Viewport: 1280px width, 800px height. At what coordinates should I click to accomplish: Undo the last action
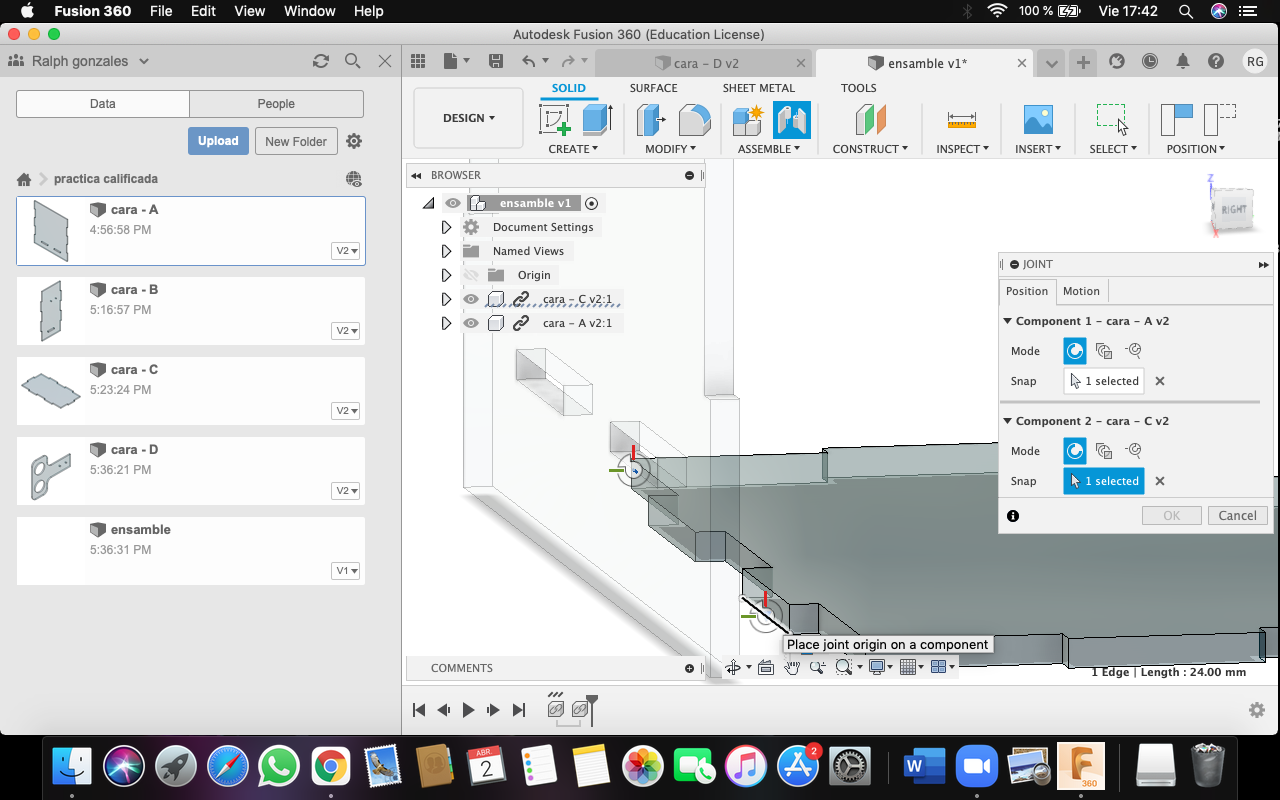point(528,61)
